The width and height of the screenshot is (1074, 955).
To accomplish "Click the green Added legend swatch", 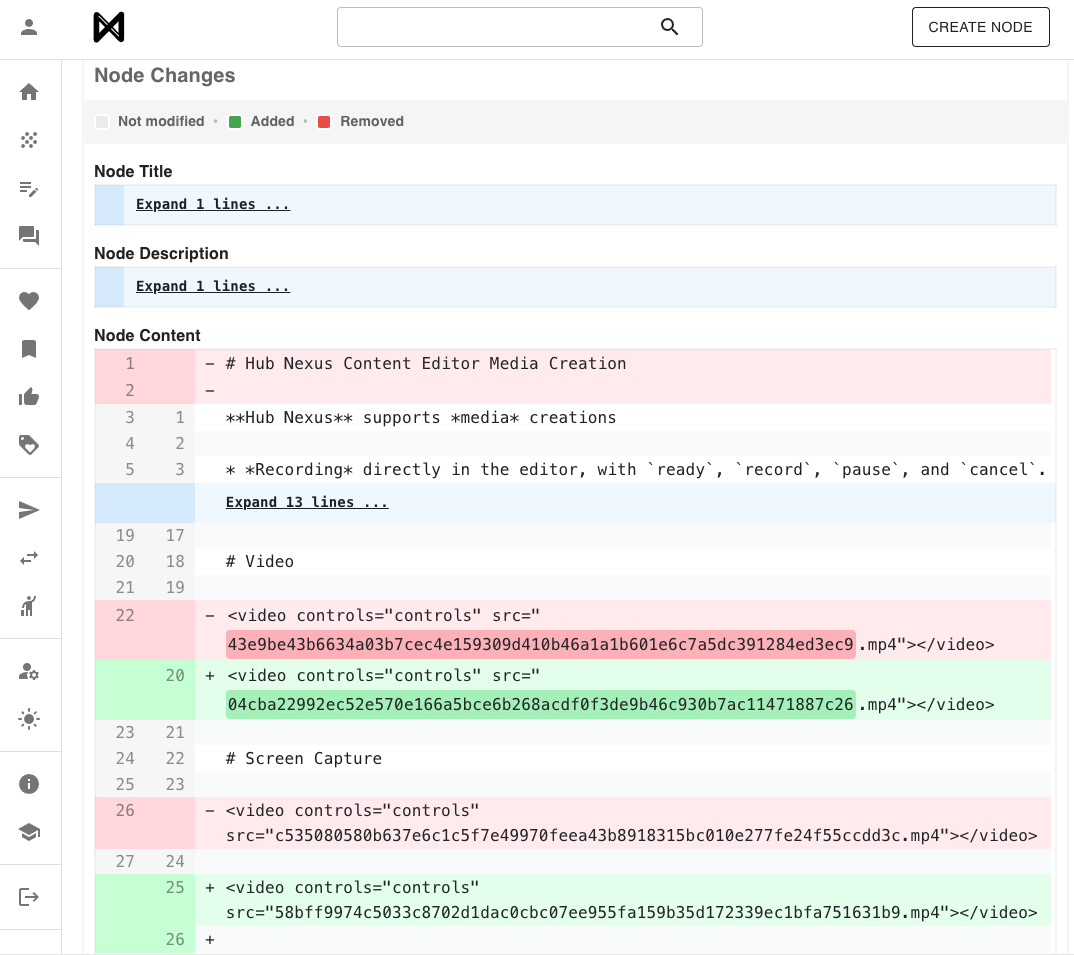I will pyautogui.click(x=235, y=122).
